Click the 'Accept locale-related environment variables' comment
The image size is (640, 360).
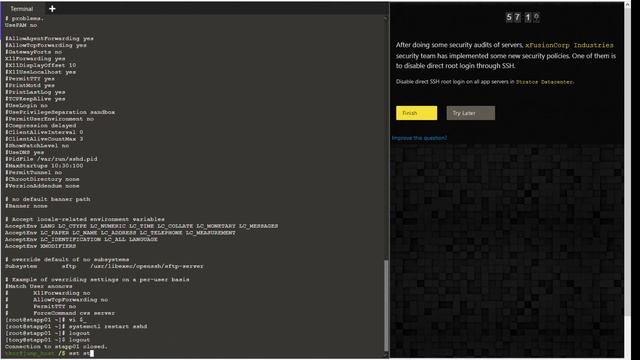tap(85, 220)
